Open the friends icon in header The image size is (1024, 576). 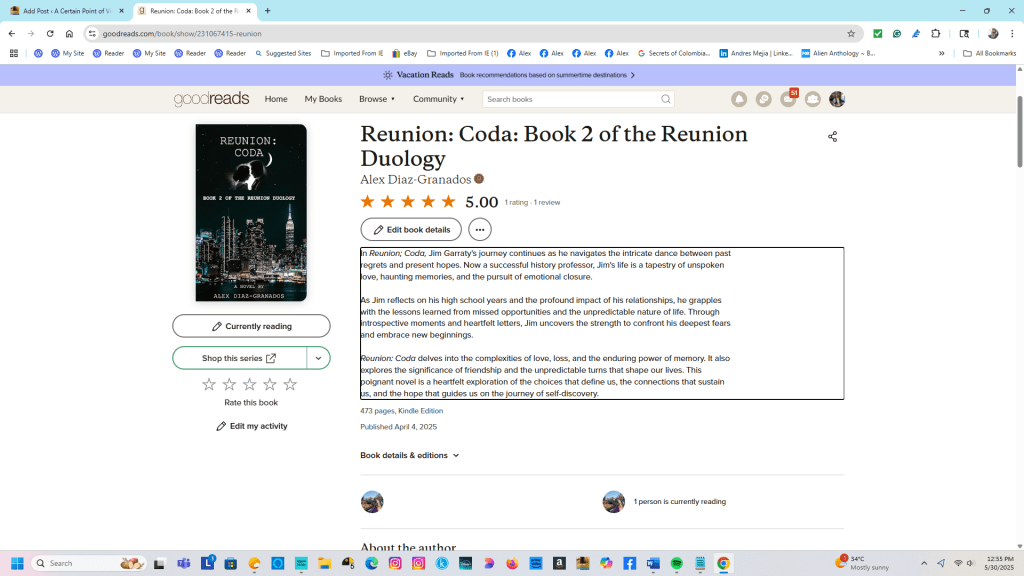[813, 99]
